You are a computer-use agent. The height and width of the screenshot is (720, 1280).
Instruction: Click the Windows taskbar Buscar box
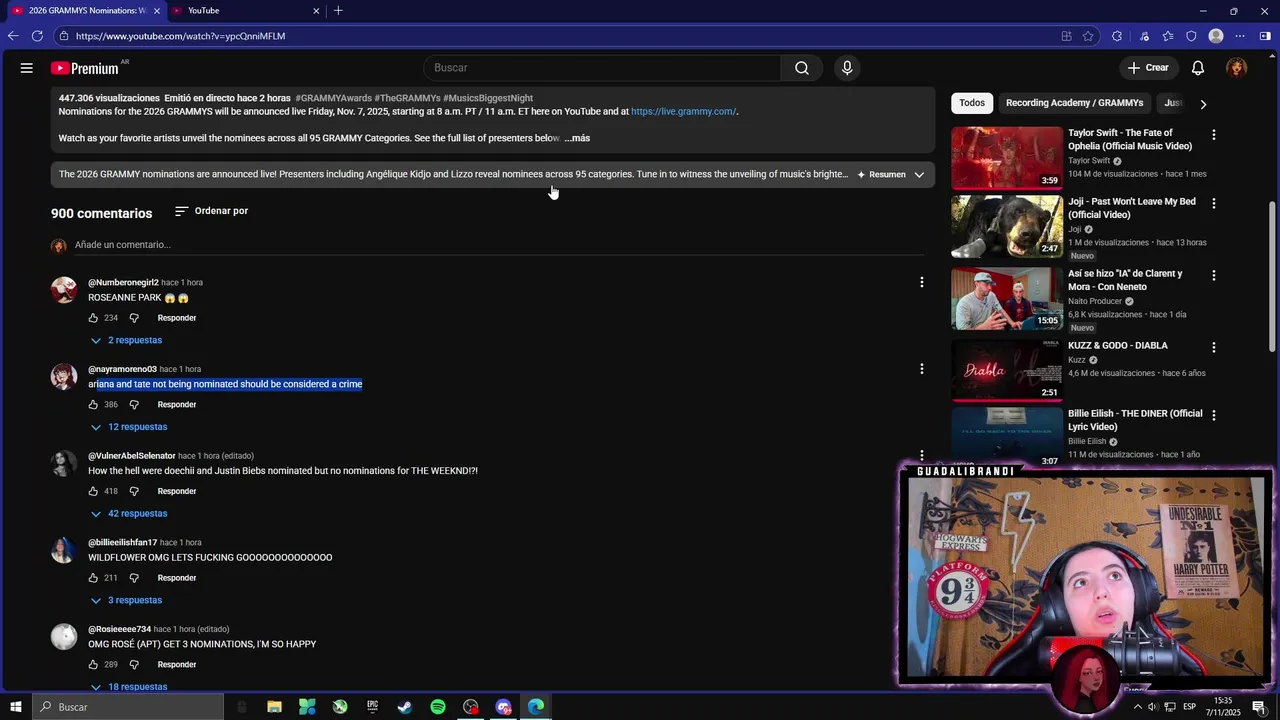(127, 707)
